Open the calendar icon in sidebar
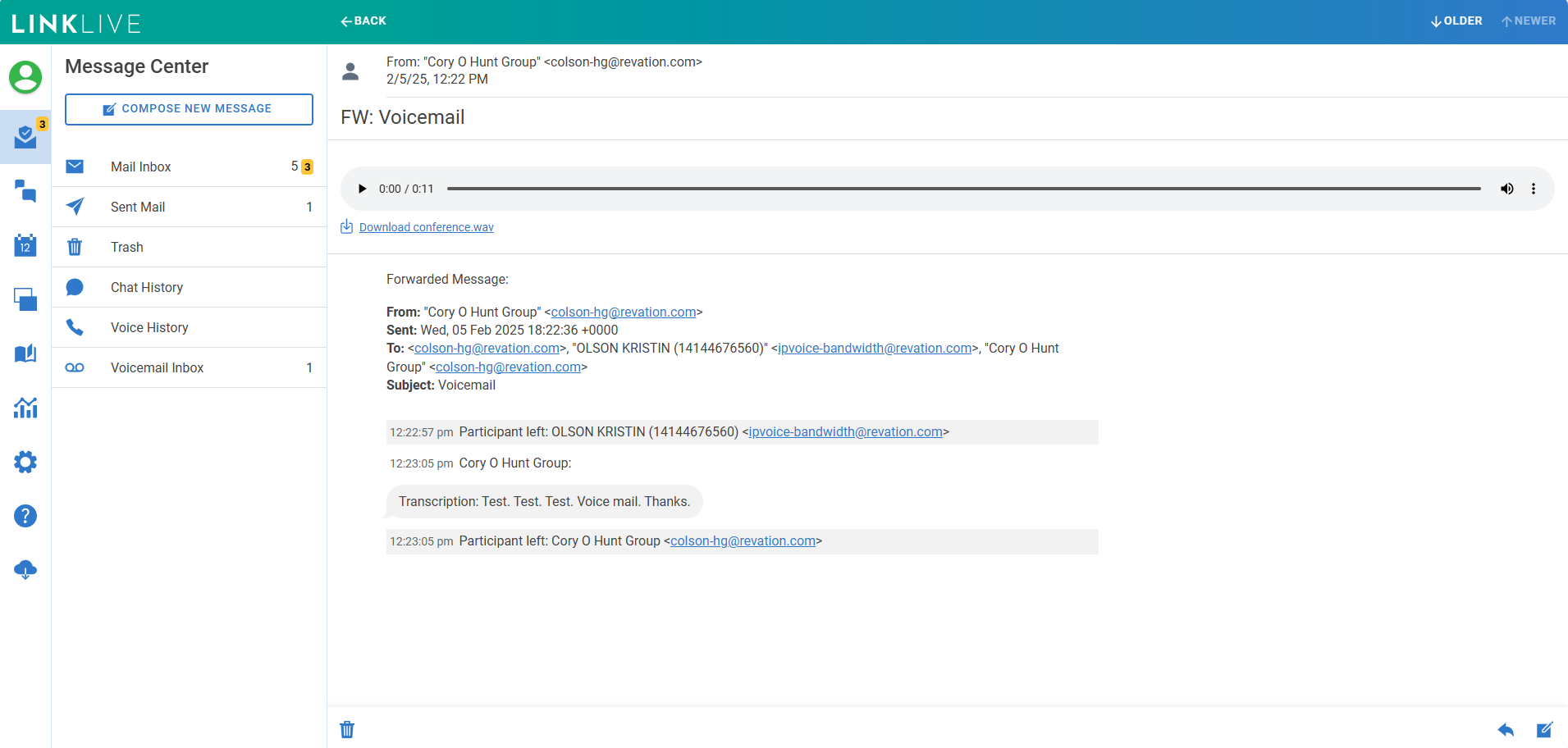Image resolution: width=1568 pixels, height=748 pixels. (x=25, y=245)
